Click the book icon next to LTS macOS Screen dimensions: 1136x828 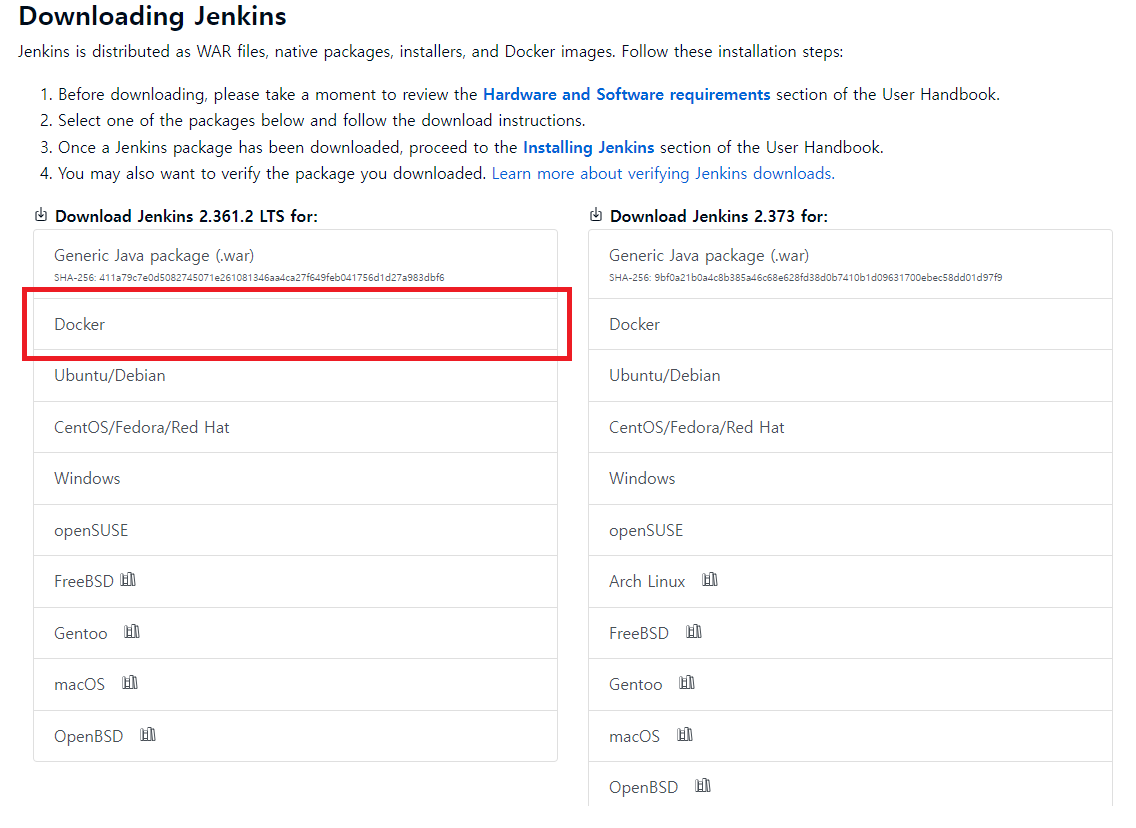tap(130, 683)
